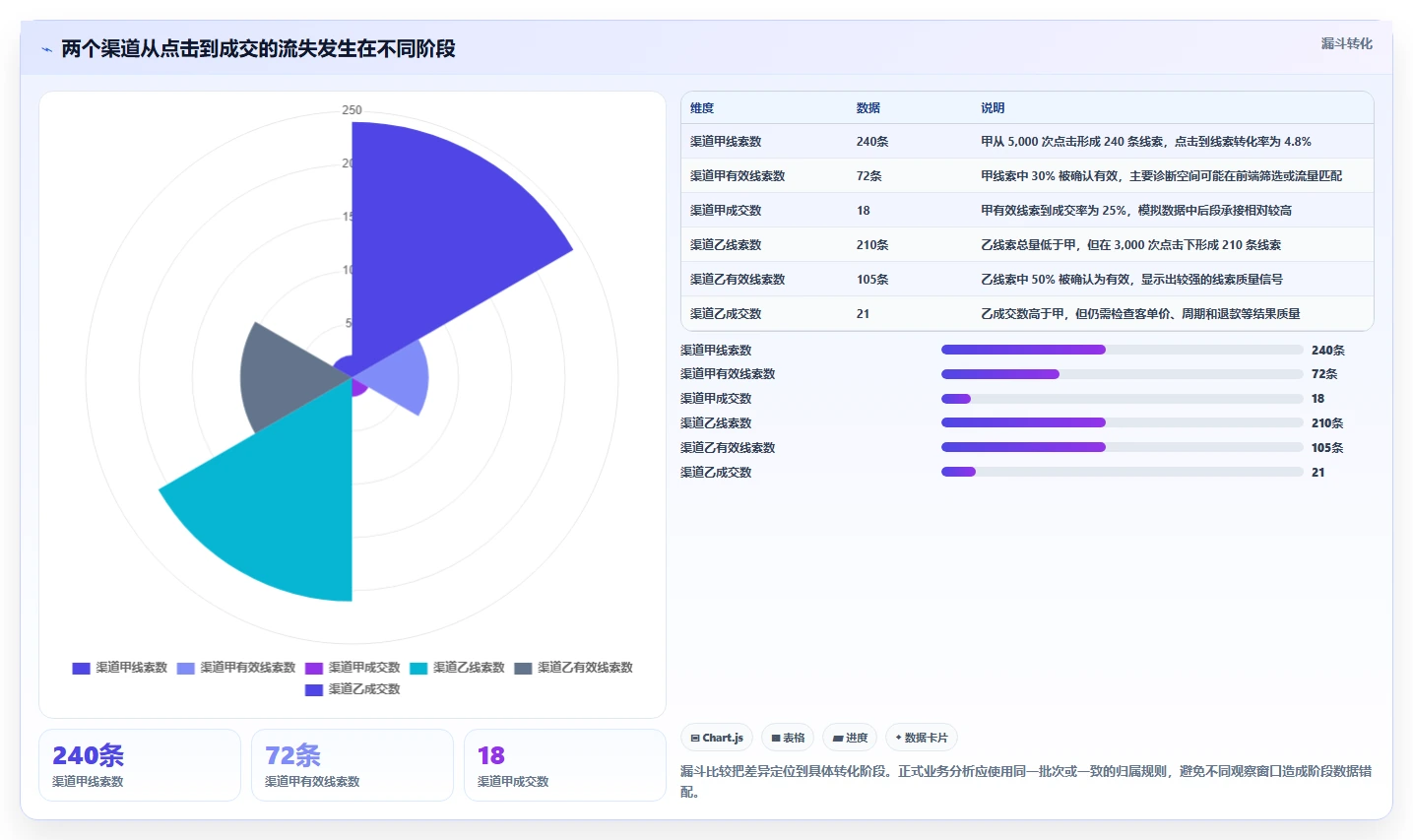The width and height of the screenshot is (1413, 840).
Task: Click the 渠道乙成交数 label in progress list
Action: [716, 473]
